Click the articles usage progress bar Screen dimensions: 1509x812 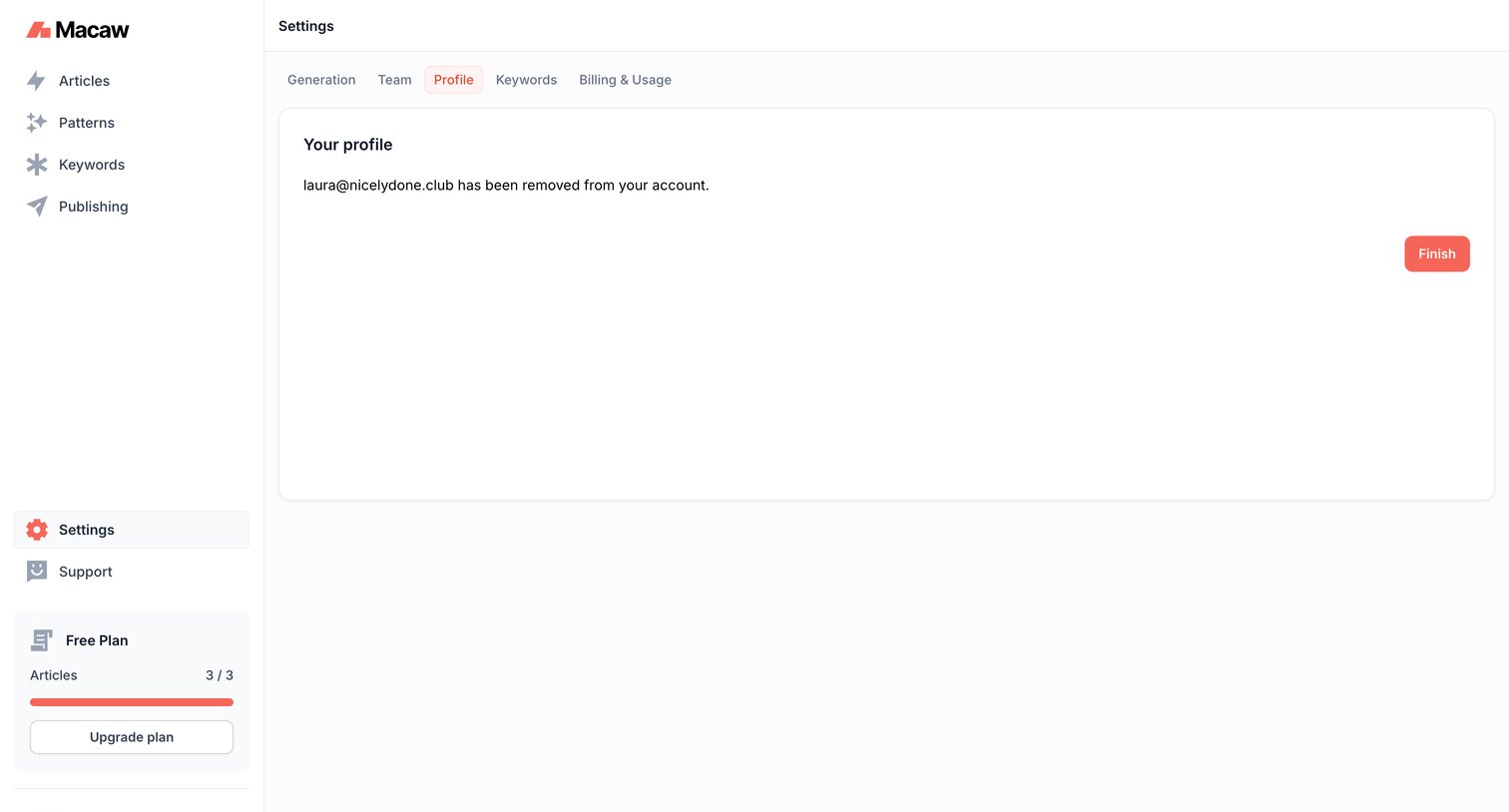click(x=132, y=702)
